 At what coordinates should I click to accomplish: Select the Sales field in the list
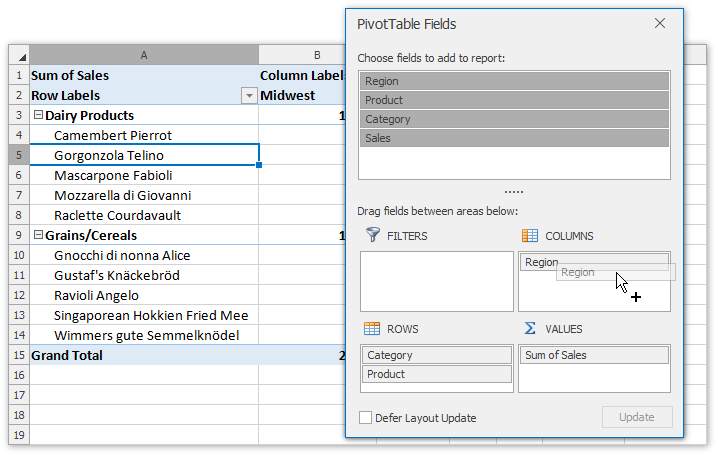point(514,138)
